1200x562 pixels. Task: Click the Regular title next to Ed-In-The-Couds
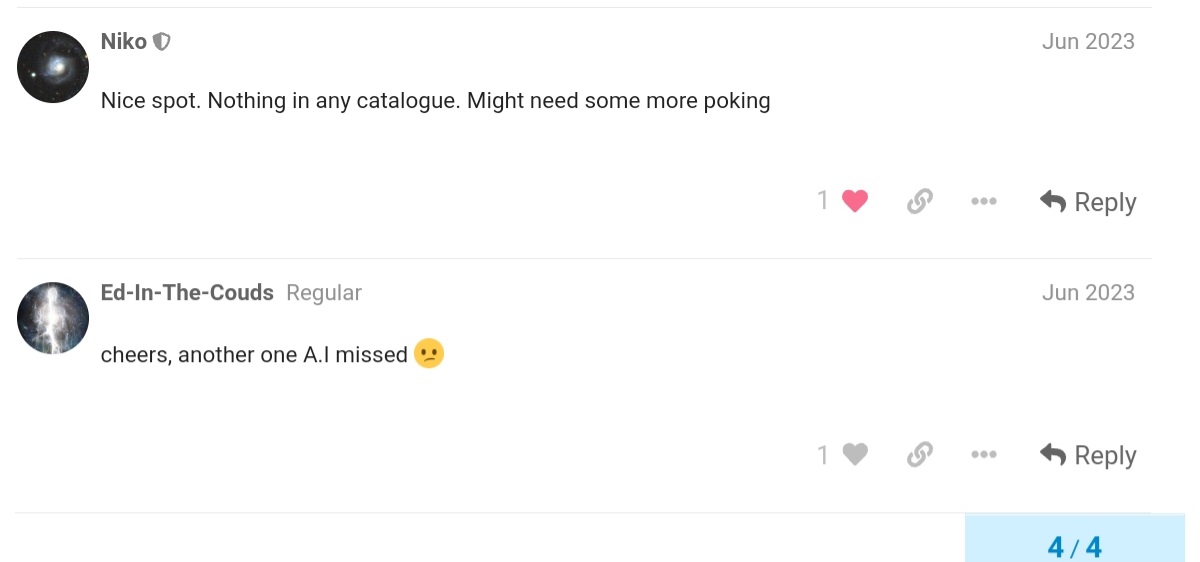[x=324, y=293]
